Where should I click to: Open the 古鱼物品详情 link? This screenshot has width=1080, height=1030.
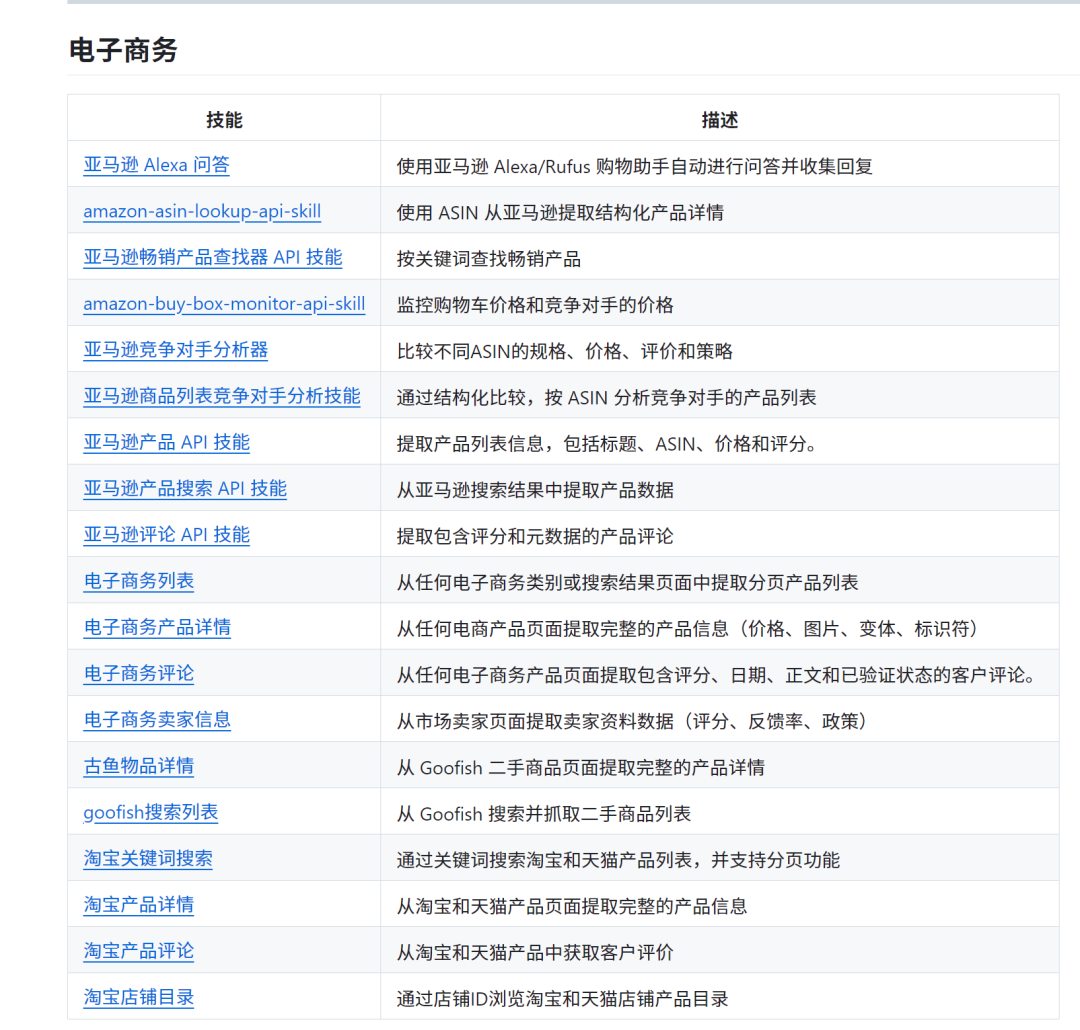[x=138, y=765]
